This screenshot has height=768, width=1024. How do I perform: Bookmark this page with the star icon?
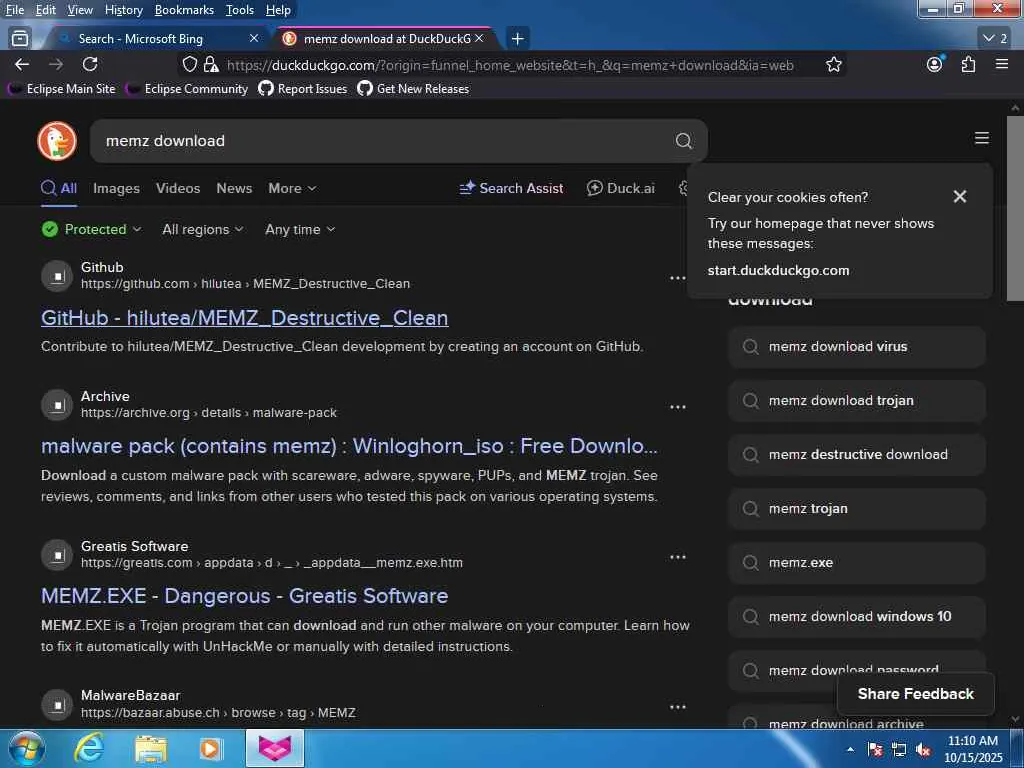tap(833, 64)
